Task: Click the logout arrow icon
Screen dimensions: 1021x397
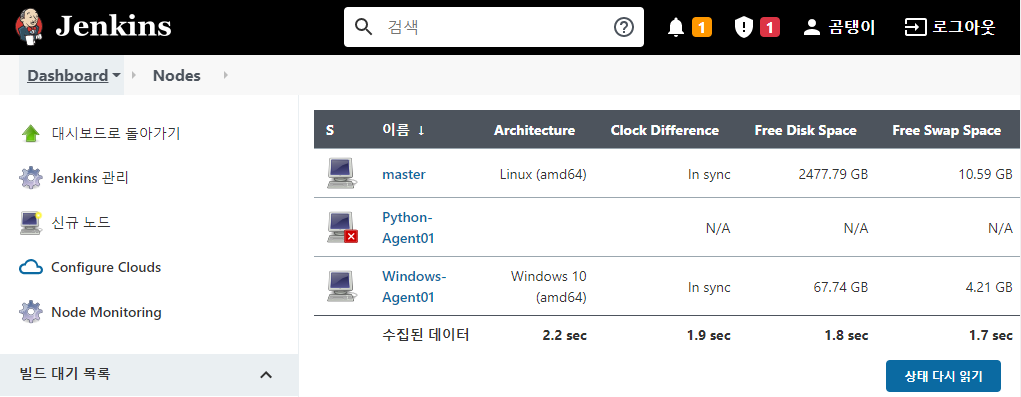Action: pos(916,27)
